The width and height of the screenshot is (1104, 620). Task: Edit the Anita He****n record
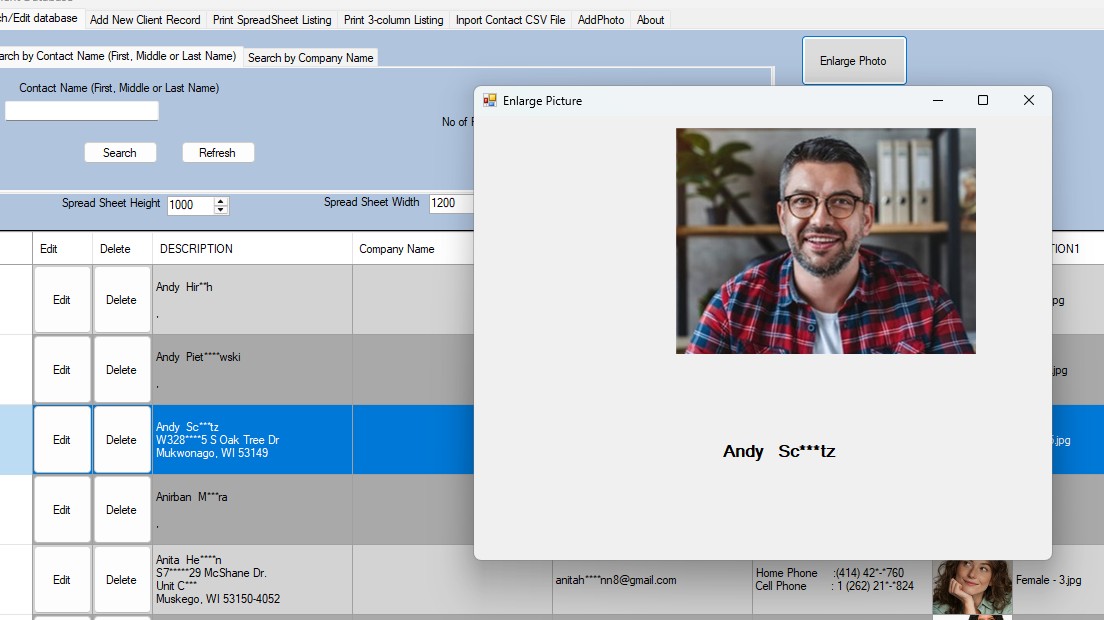[62, 580]
